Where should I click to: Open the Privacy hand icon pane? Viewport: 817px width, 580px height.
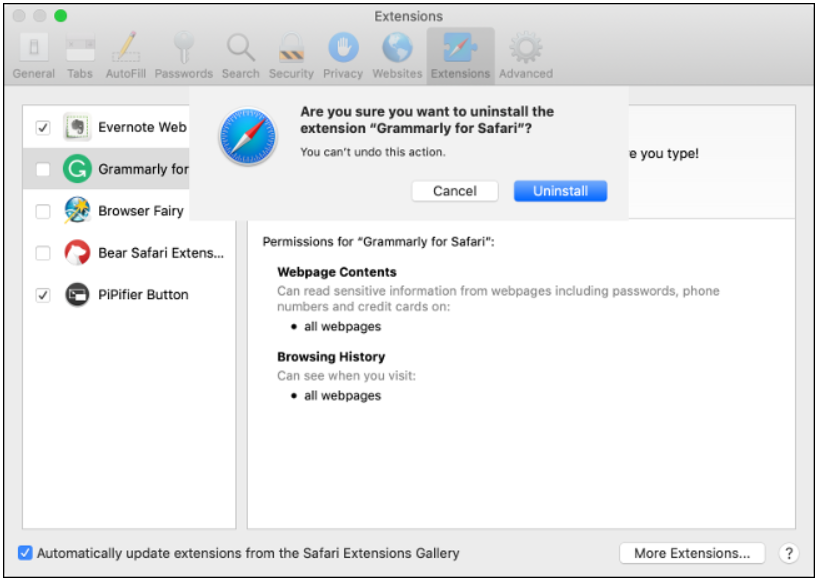click(343, 55)
